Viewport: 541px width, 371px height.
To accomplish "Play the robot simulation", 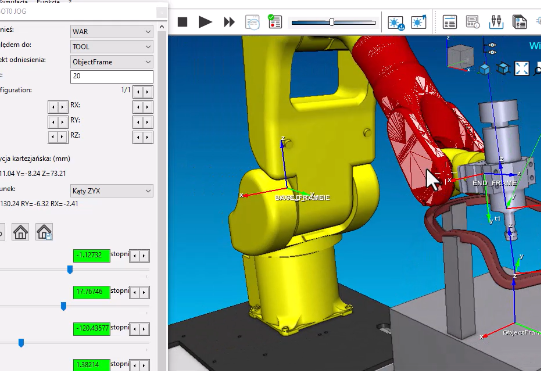I will click(205, 22).
